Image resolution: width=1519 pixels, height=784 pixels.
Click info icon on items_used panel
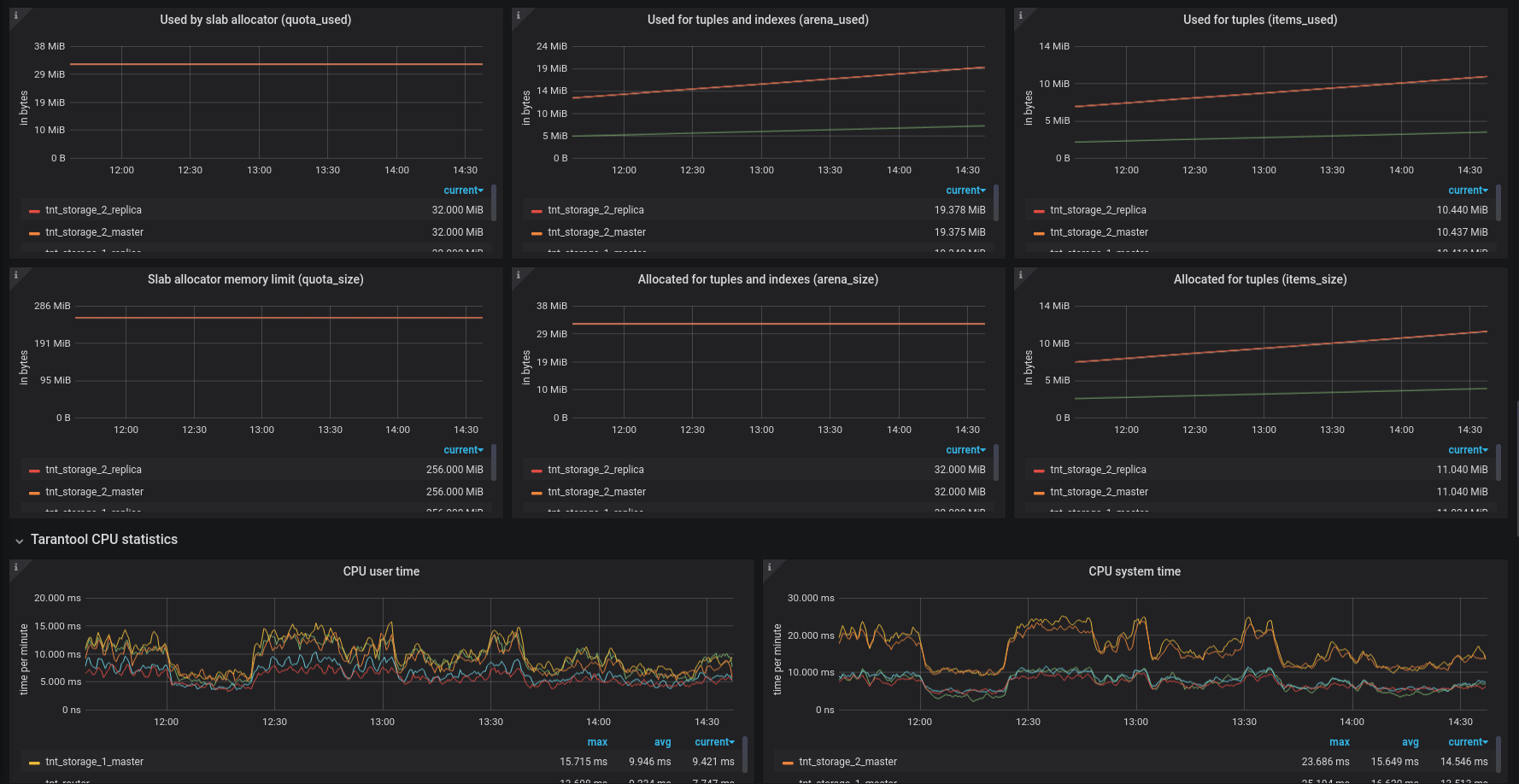point(1020,15)
